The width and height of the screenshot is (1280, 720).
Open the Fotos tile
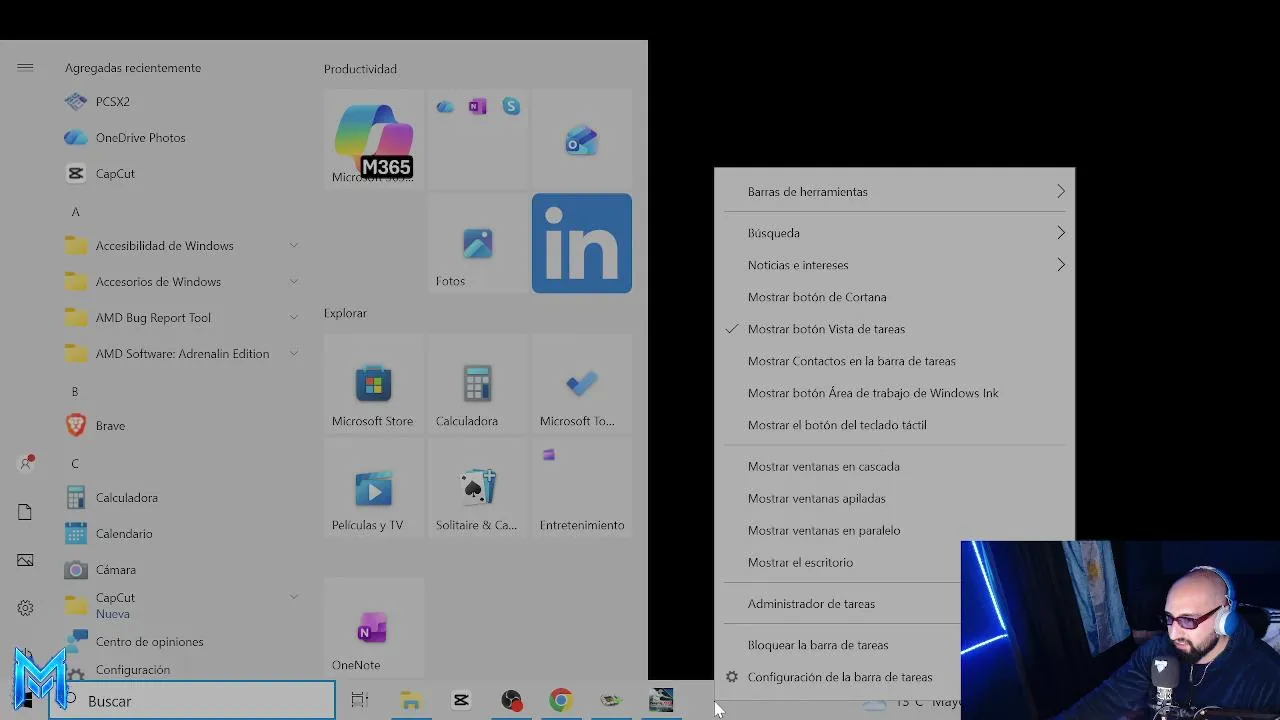coord(478,244)
